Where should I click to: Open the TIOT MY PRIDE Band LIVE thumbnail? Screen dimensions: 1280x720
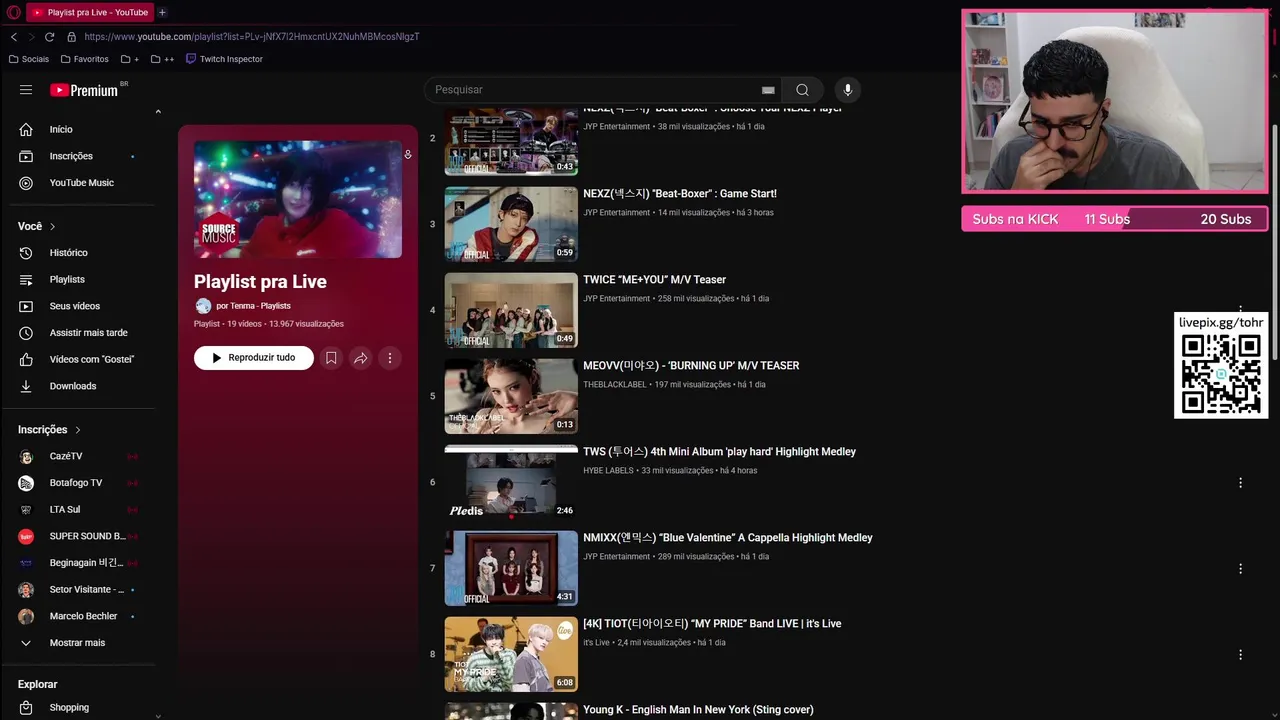511,654
